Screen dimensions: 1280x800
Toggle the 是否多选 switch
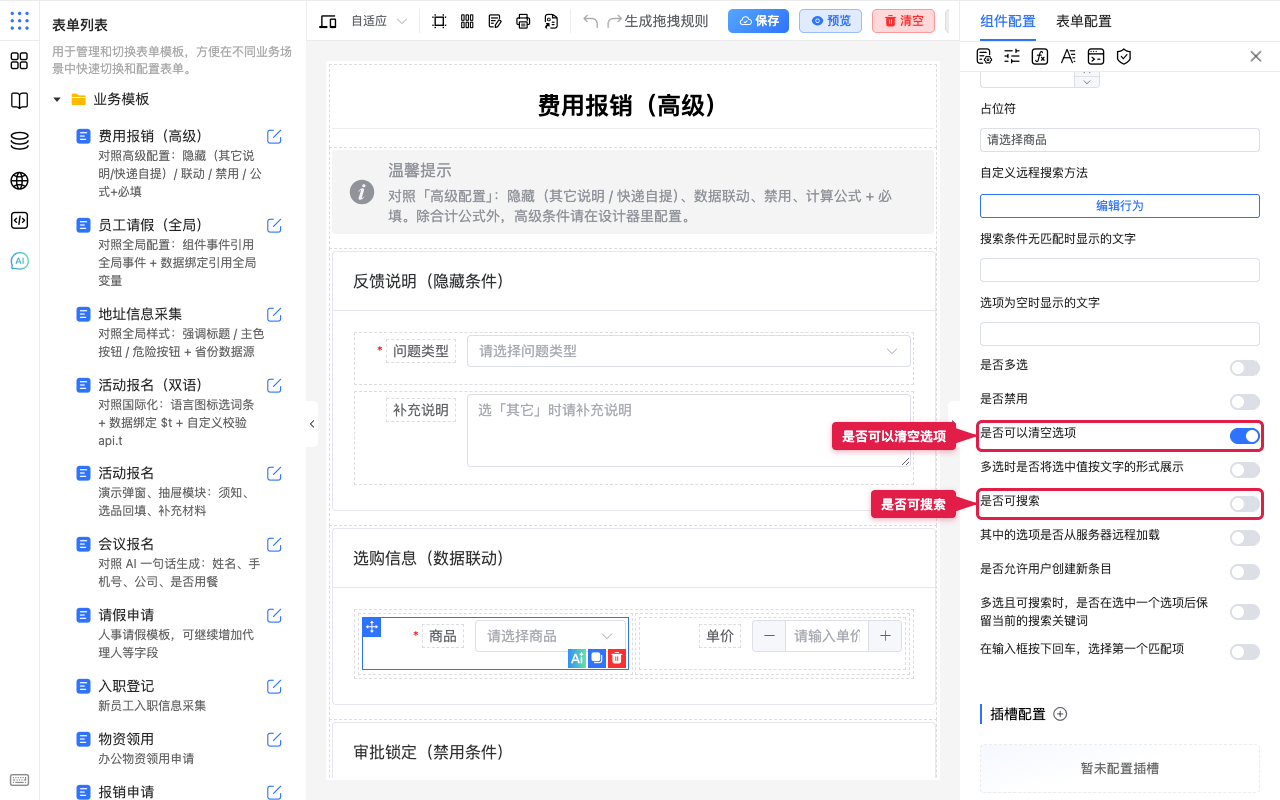coord(1245,368)
